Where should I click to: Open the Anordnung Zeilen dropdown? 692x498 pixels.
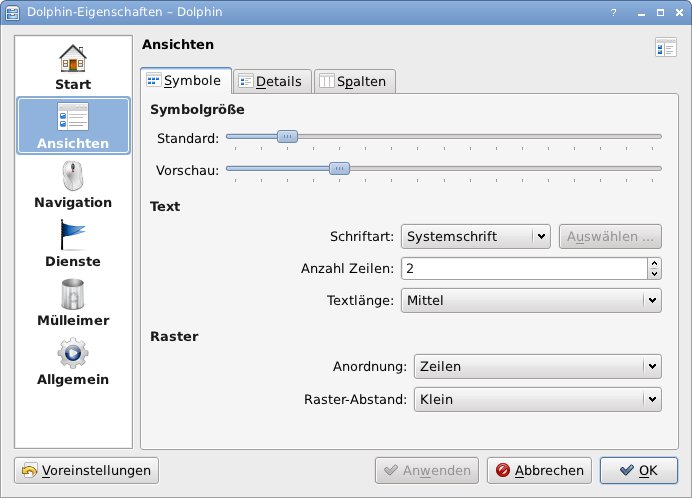[538, 366]
